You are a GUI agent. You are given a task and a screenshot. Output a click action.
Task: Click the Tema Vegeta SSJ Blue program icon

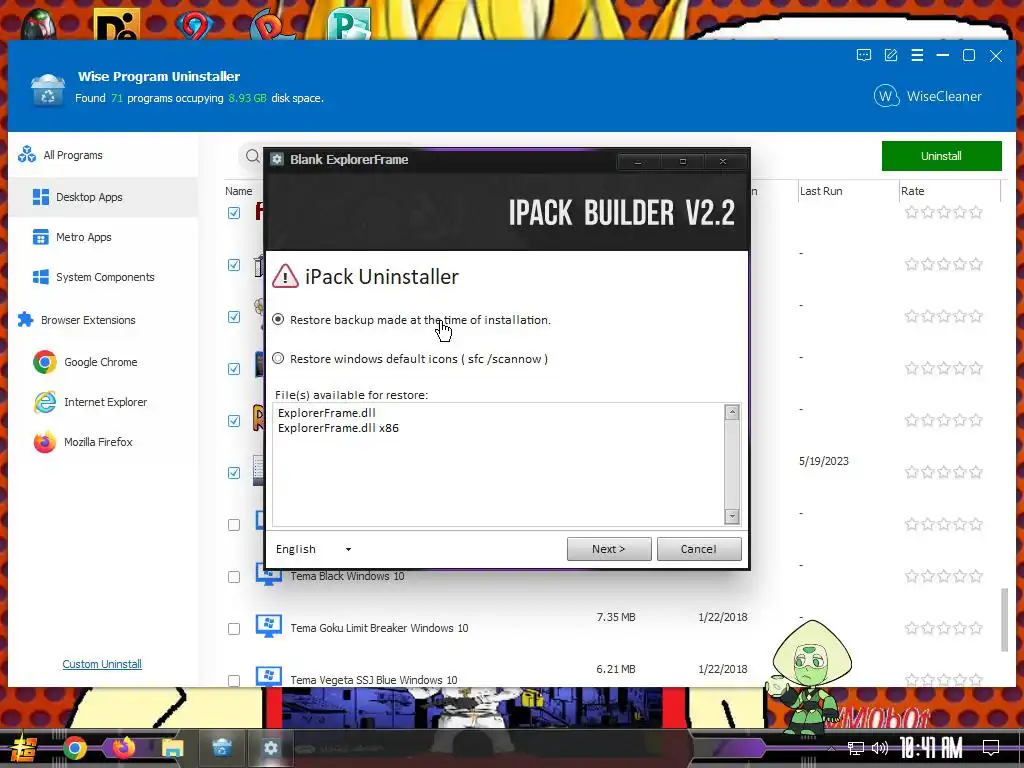point(268,676)
